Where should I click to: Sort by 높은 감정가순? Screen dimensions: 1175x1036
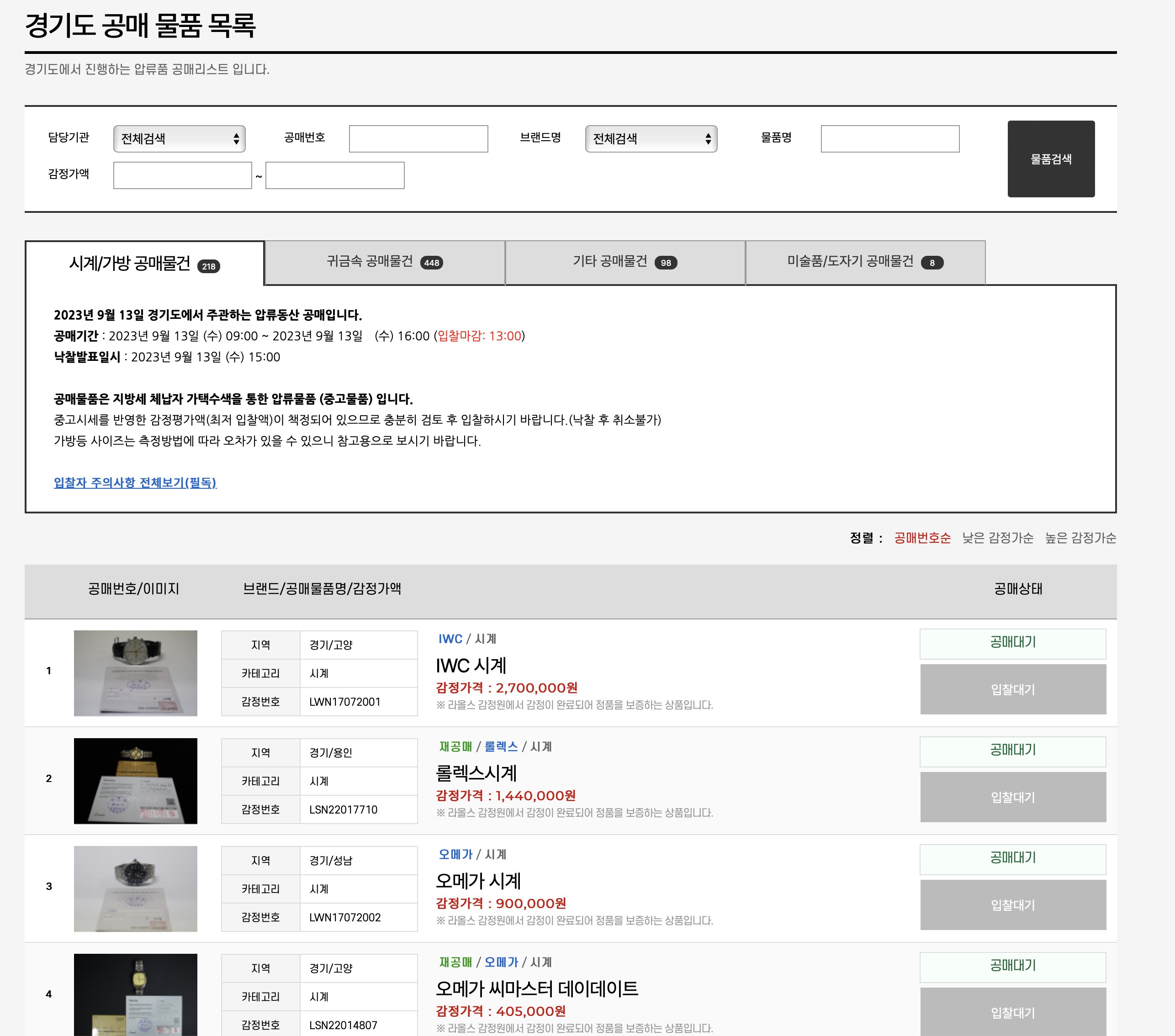tap(1080, 538)
